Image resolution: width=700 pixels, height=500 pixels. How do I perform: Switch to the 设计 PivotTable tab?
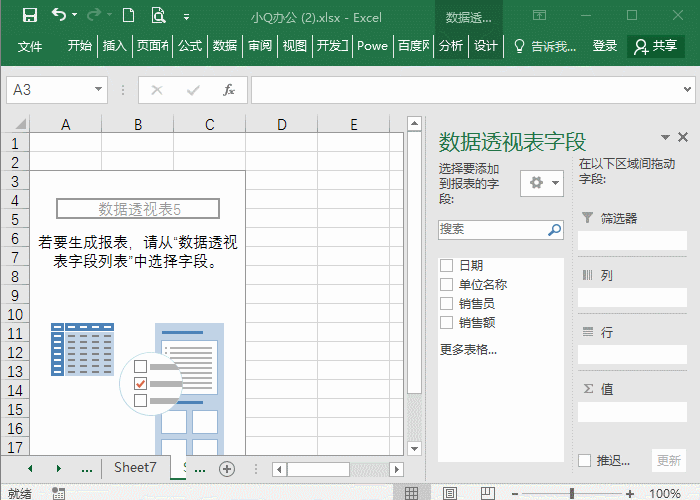pos(485,46)
